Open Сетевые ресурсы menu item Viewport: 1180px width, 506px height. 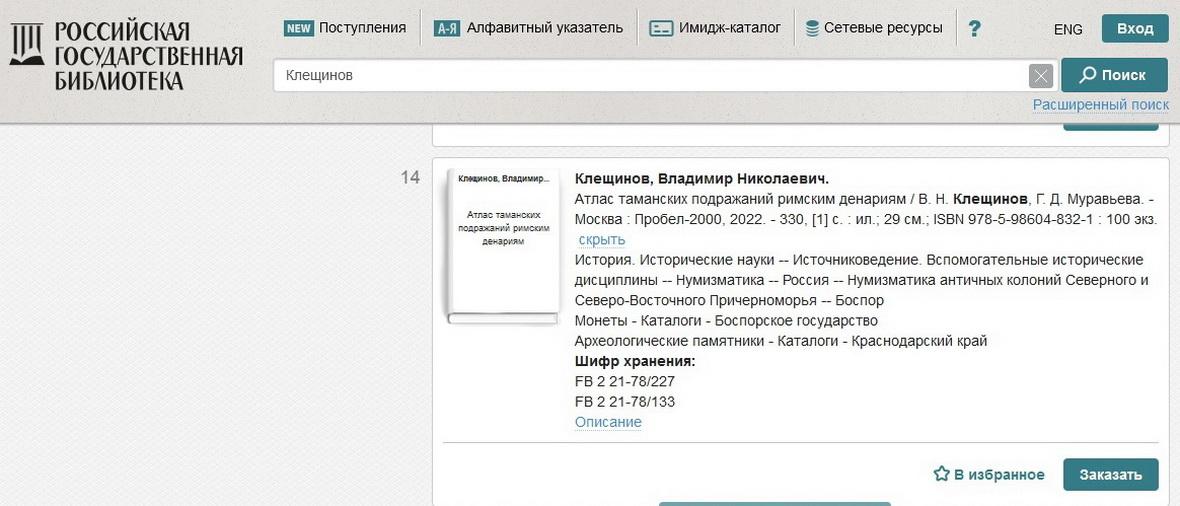click(883, 29)
